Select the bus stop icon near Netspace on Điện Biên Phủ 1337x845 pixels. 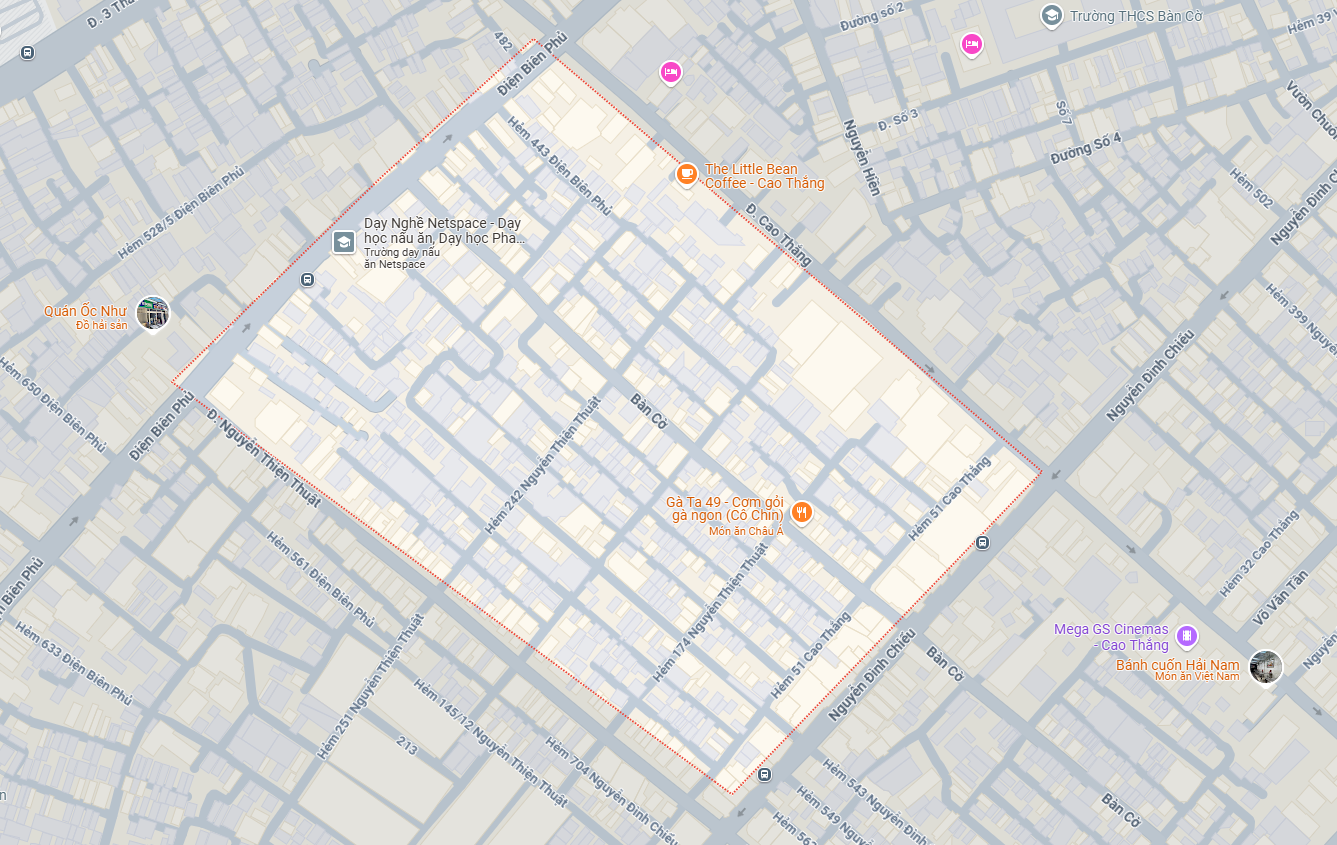pyautogui.click(x=307, y=281)
